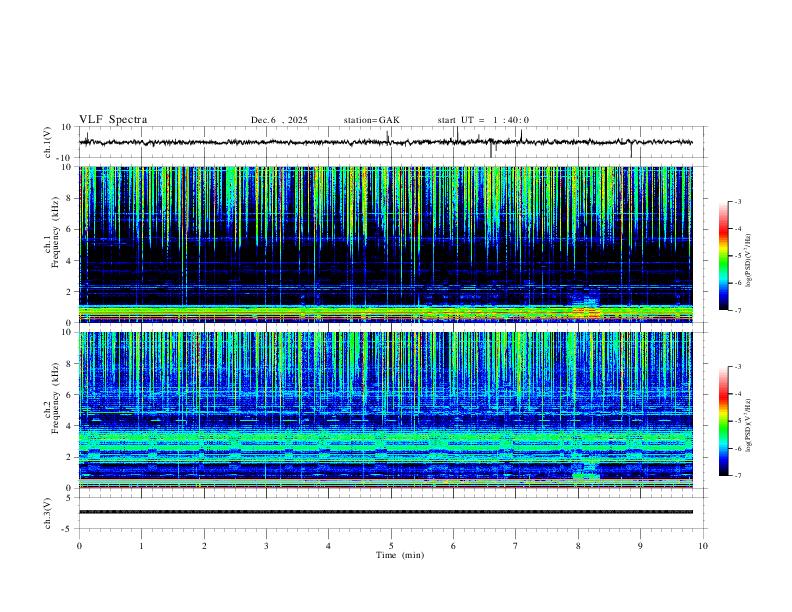
Task: Click time axis tick label "10"
Action: (703, 546)
